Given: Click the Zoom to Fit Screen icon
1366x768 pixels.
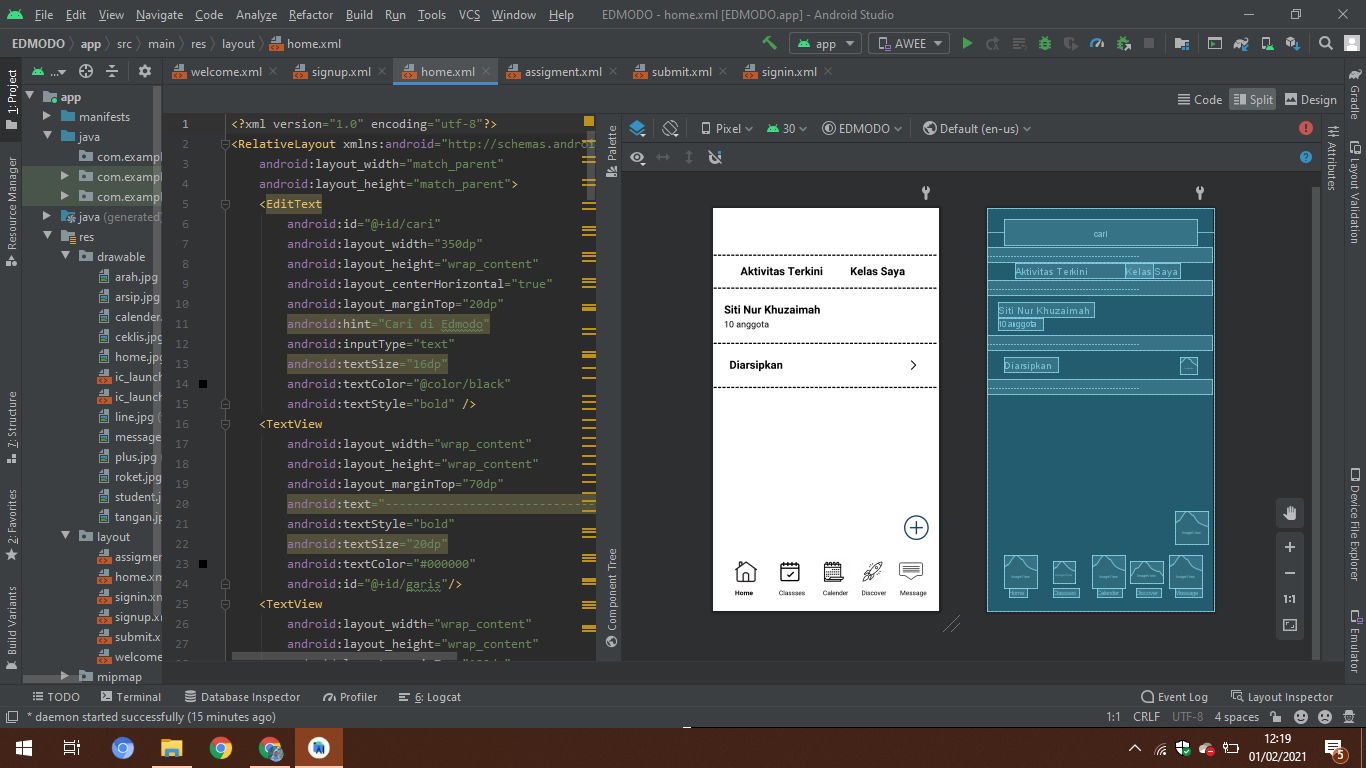Looking at the screenshot, I should click(1290, 625).
